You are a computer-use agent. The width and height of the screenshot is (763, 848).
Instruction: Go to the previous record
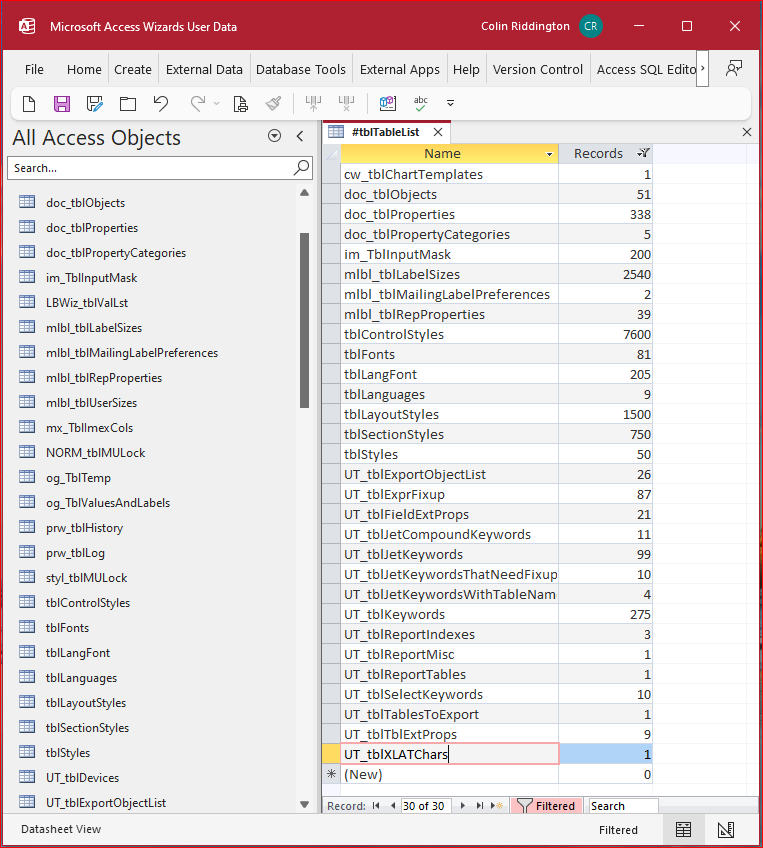(393, 806)
